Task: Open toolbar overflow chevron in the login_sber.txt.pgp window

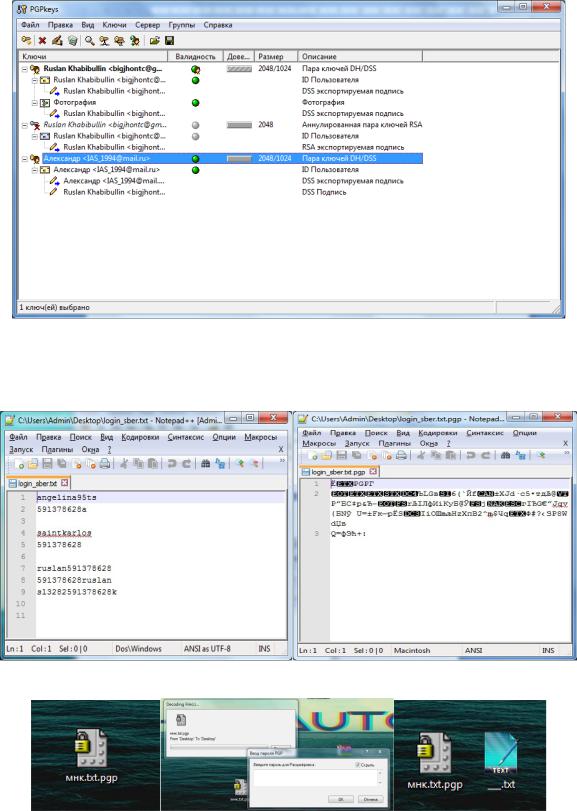Action: click(x=566, y=453)
